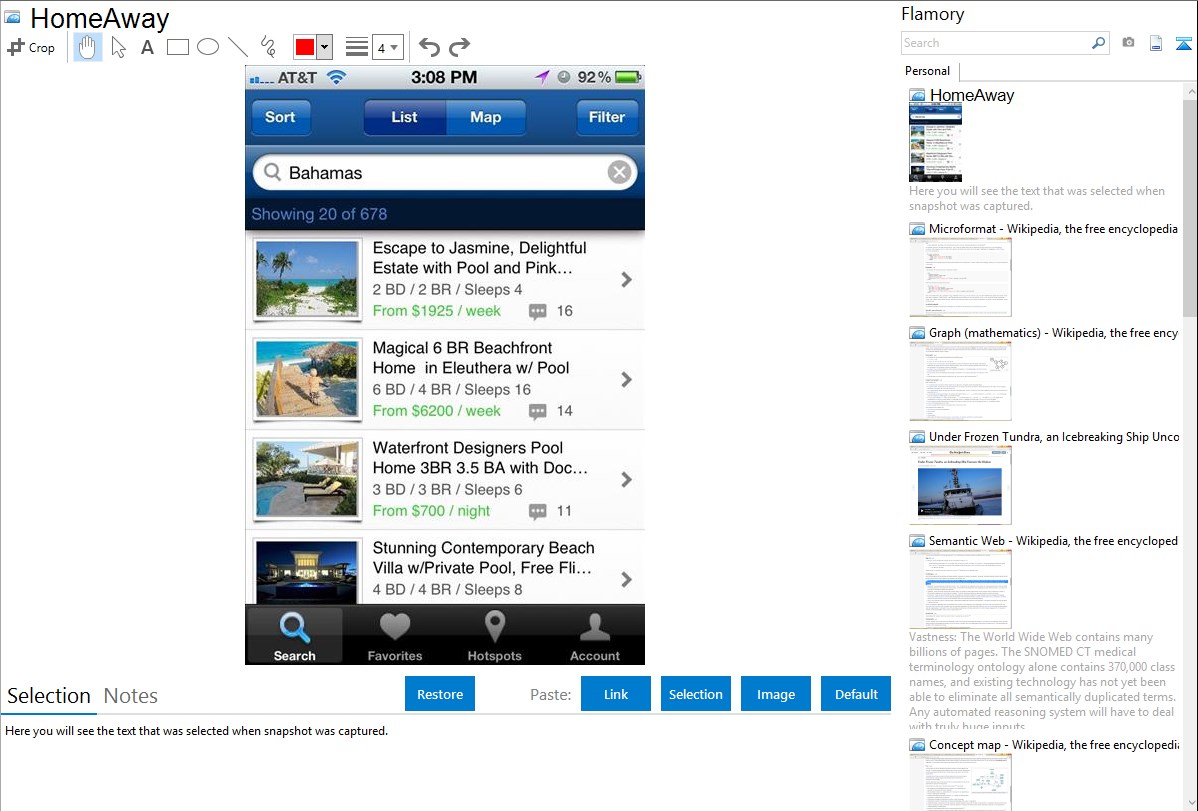Click 'From $1925 / week' price text

click(x=436, y=311)
